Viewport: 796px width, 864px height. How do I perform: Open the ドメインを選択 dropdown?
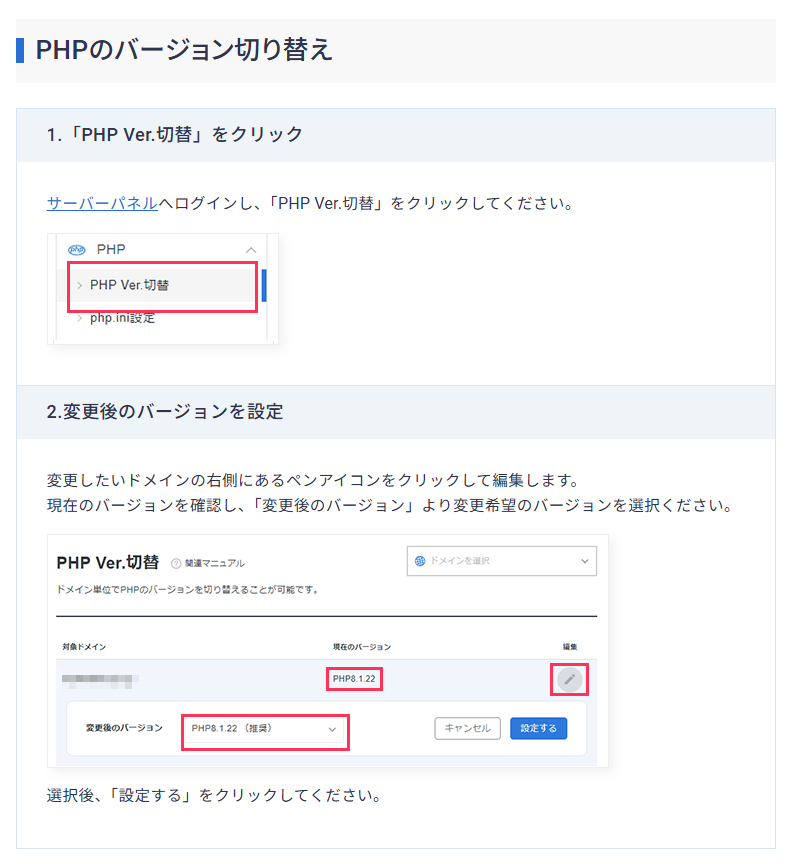tap(501, 561)
